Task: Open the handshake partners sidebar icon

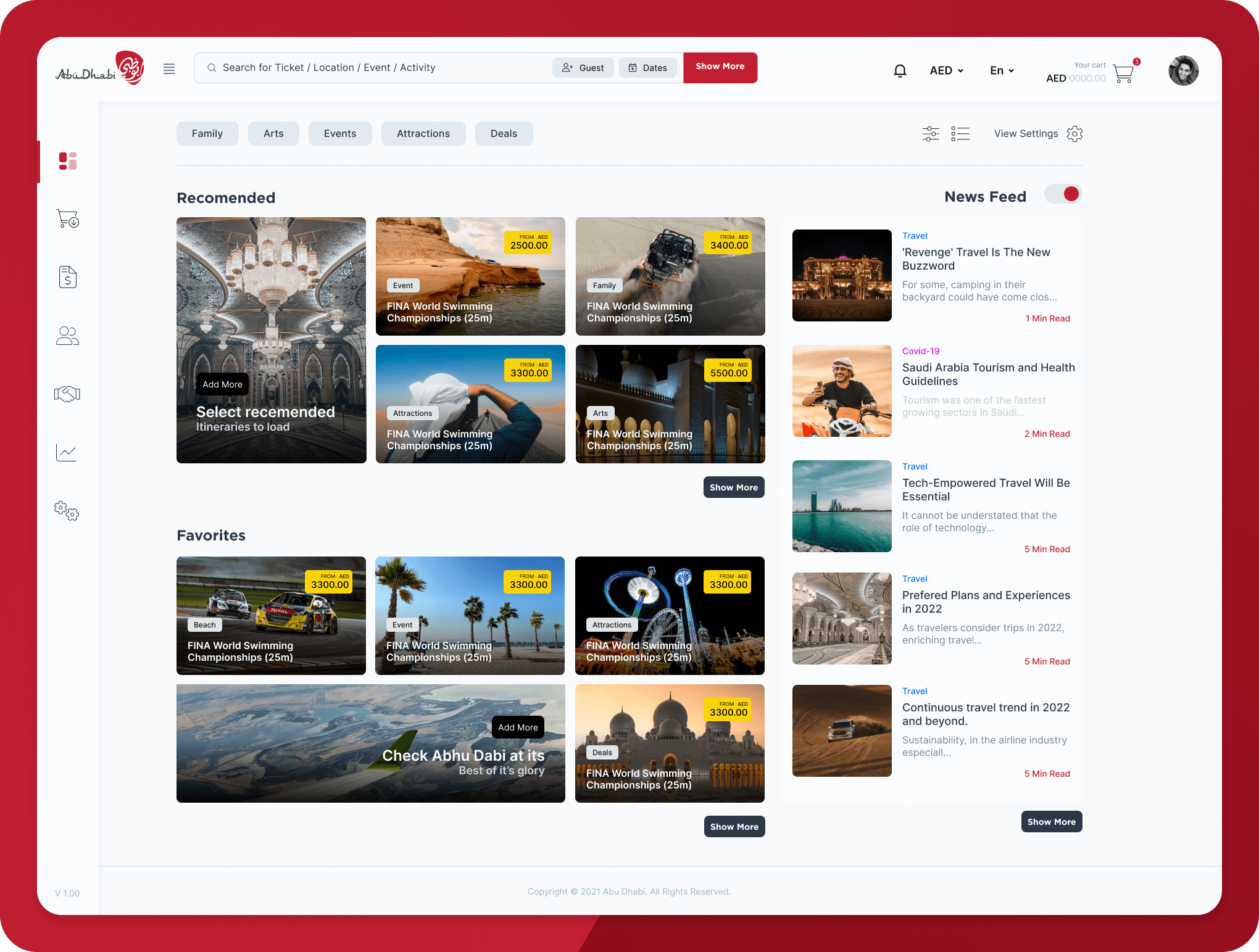Action: click(67, 394)
